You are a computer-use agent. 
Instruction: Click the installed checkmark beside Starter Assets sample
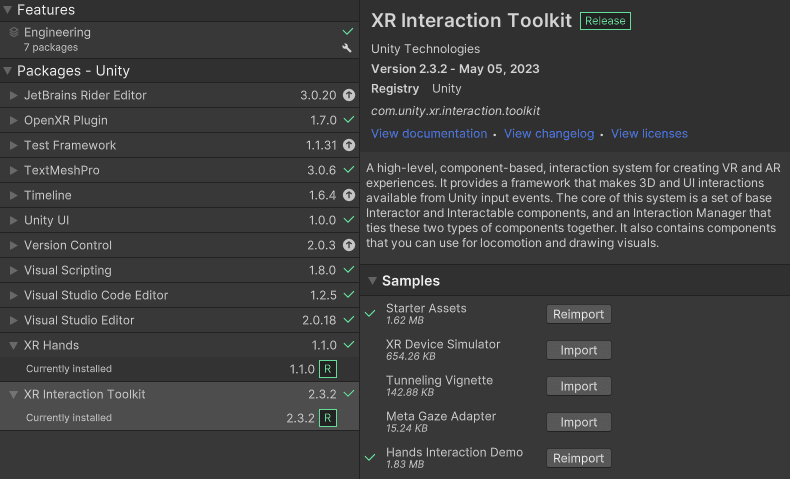click(x=372, y=313)
